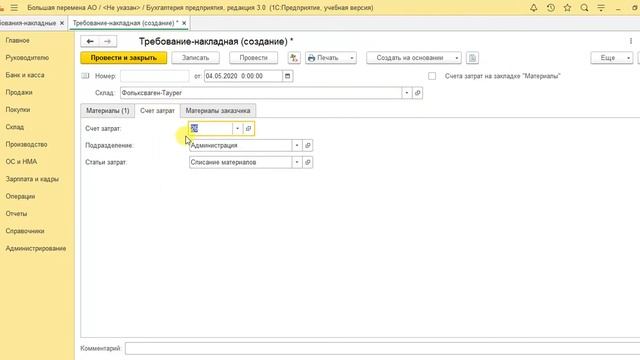Open the Отчеты section
This screenshot has width=640, height=360.
pos(16,213)
